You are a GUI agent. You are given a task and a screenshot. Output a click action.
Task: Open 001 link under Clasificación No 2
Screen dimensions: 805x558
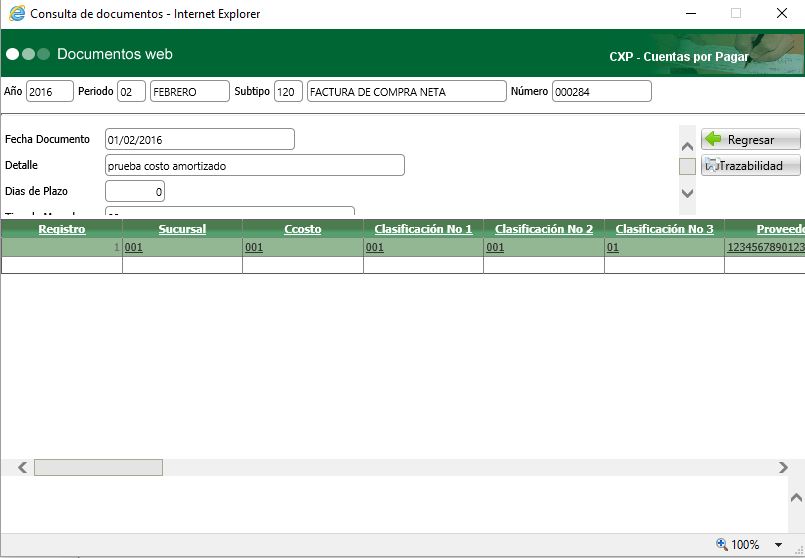point(495,247)
